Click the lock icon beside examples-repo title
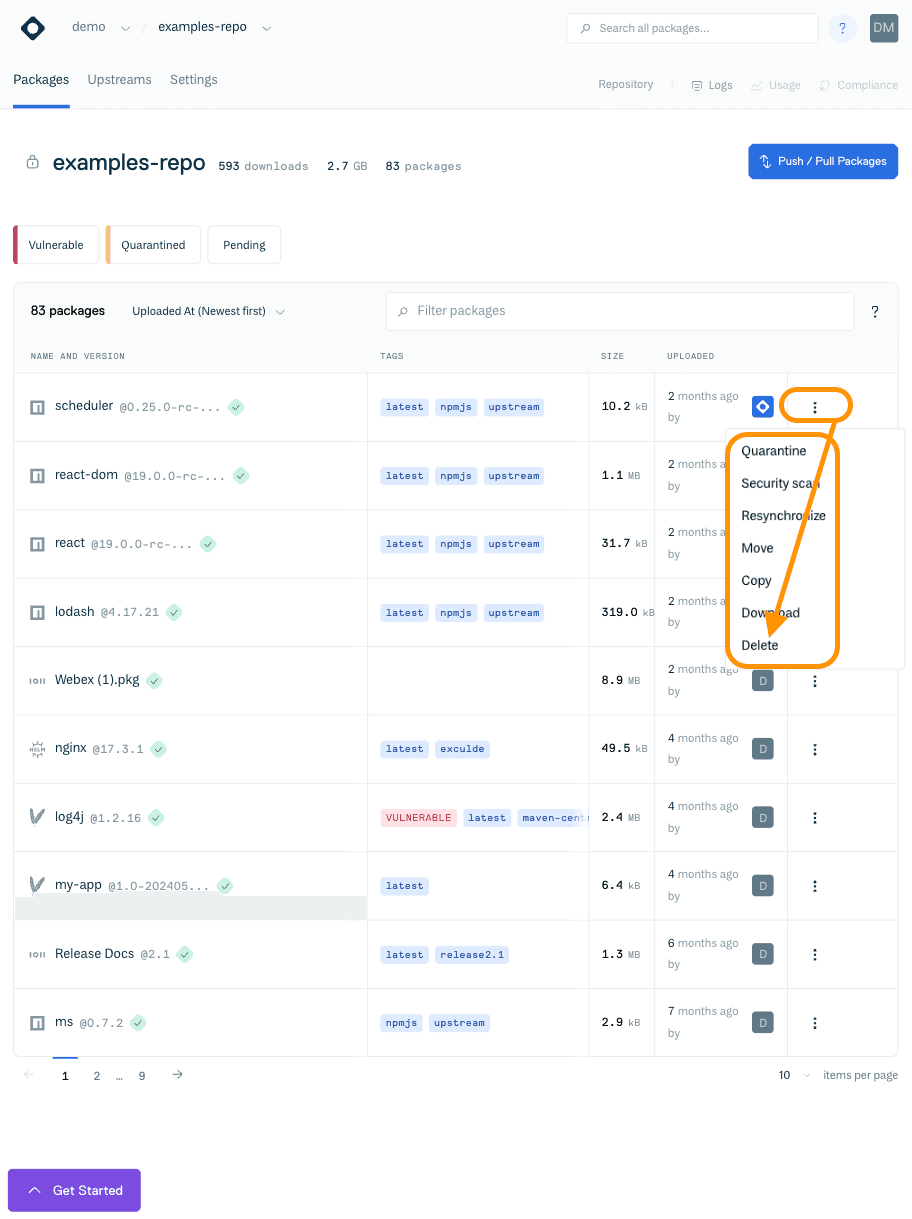The image size is (912, 1219). (31, 163)
